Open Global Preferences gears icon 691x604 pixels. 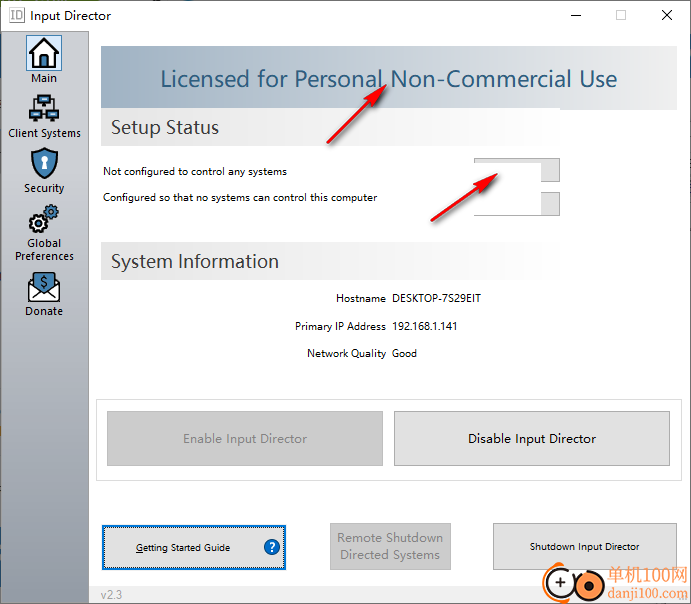tap(44, 219)
